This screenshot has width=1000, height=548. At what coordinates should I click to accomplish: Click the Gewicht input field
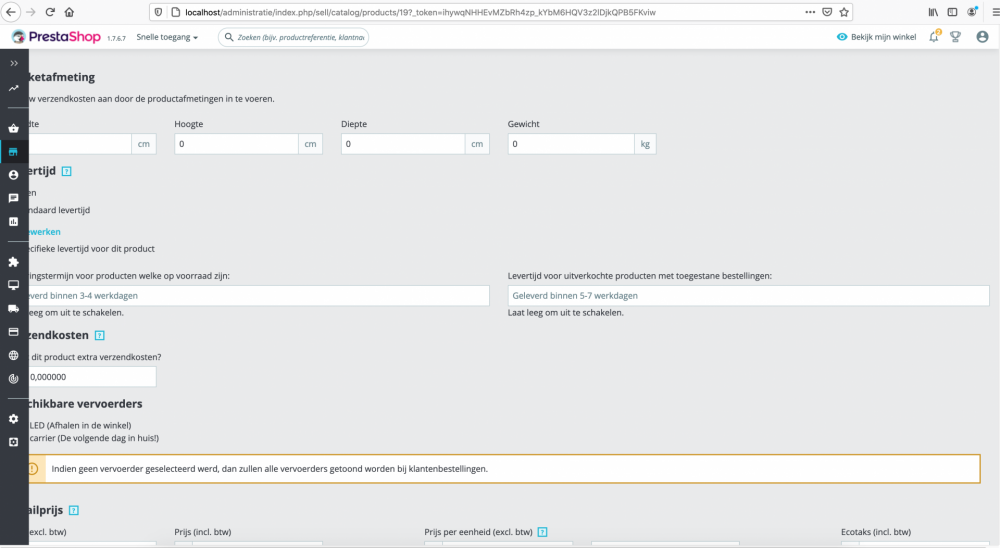tap(571, 144)
